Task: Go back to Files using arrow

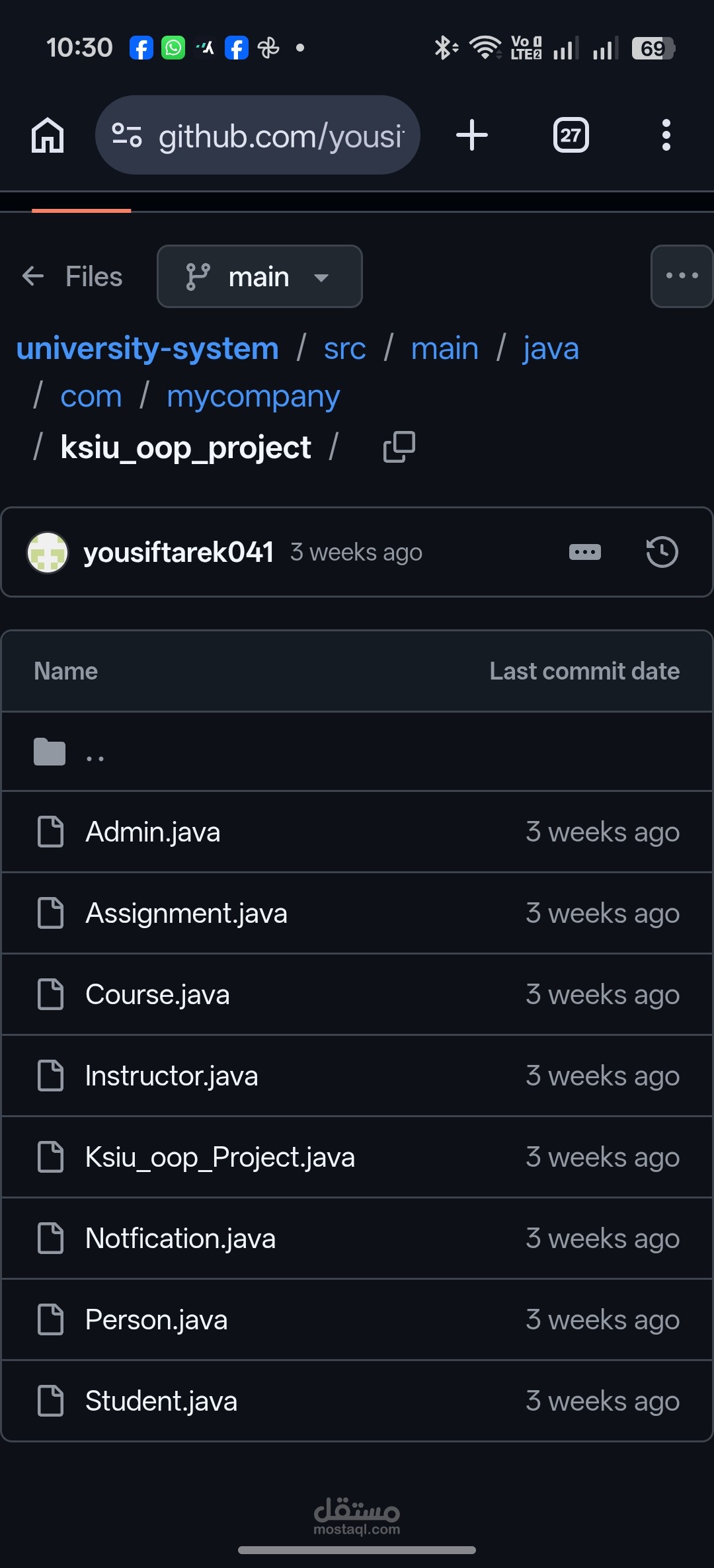Action: tap(33, 276)
